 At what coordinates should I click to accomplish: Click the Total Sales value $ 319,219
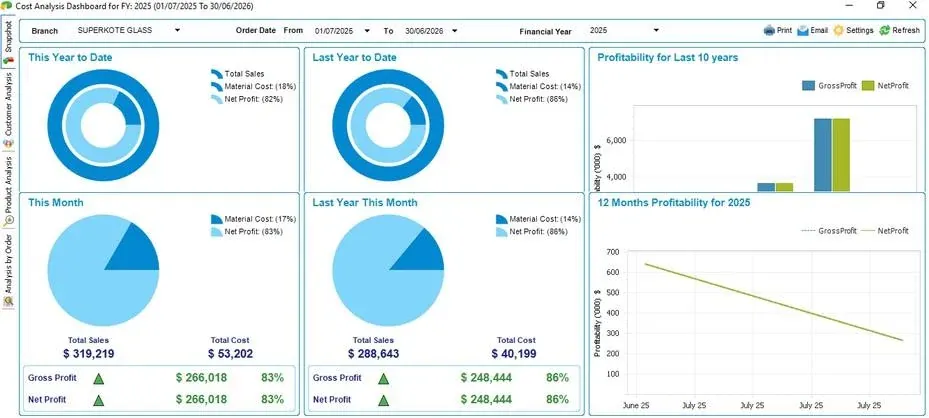pos(88,354)
